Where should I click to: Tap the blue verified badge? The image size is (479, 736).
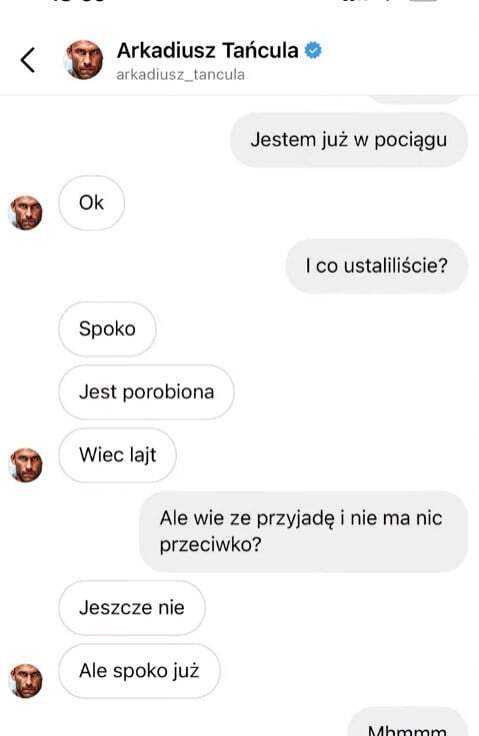(313, 50)
